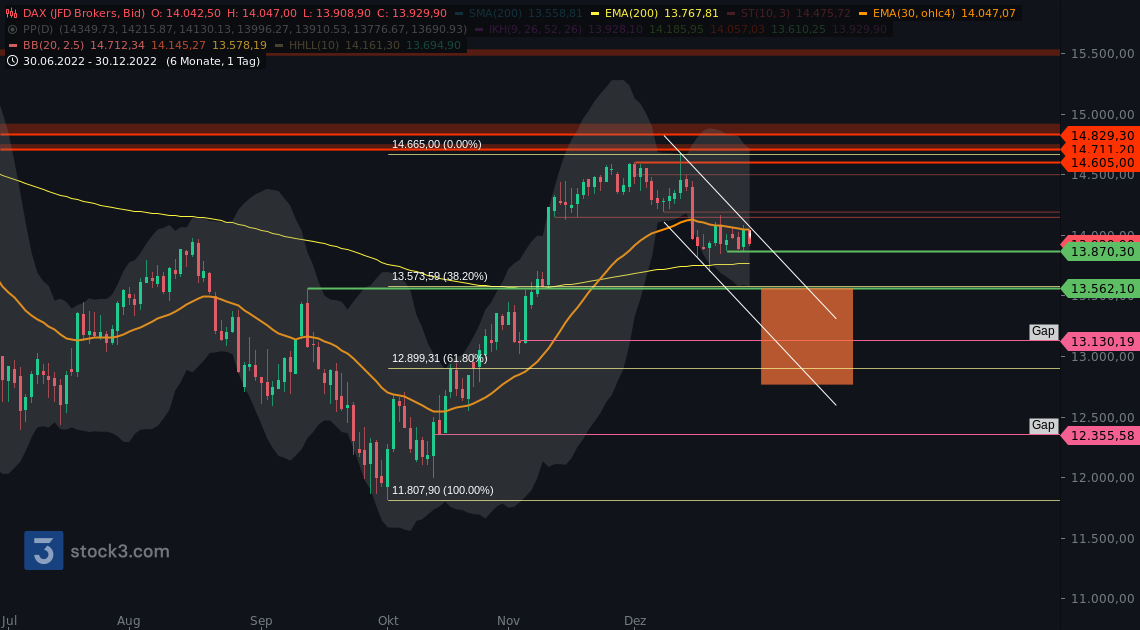Image resolution: width=1140 pixels, height=630 pixels.
Task: Click the 12.000,00 price axis label
Action: (1102, 477)
